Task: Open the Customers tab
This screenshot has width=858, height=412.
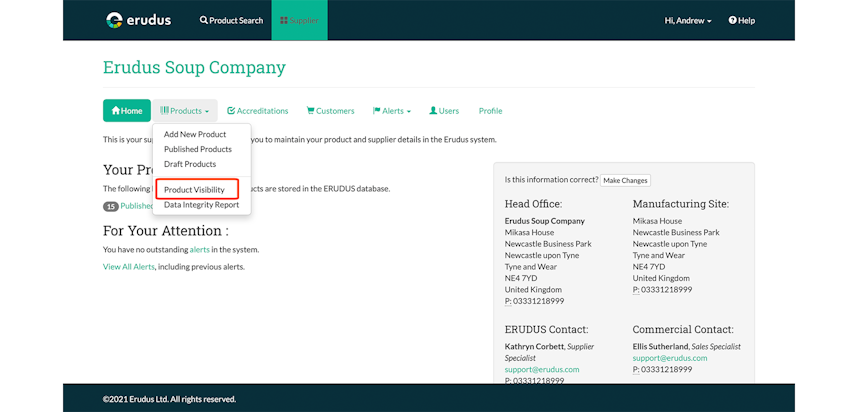Action: point(331,111)
